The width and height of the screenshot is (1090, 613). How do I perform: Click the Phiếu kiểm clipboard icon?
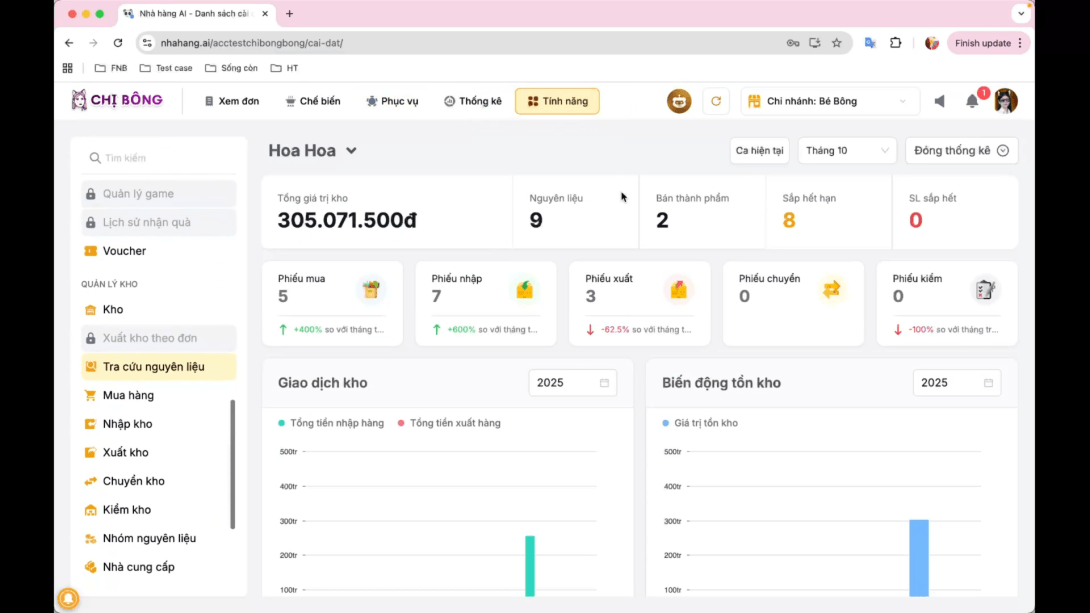coord(985,289)
